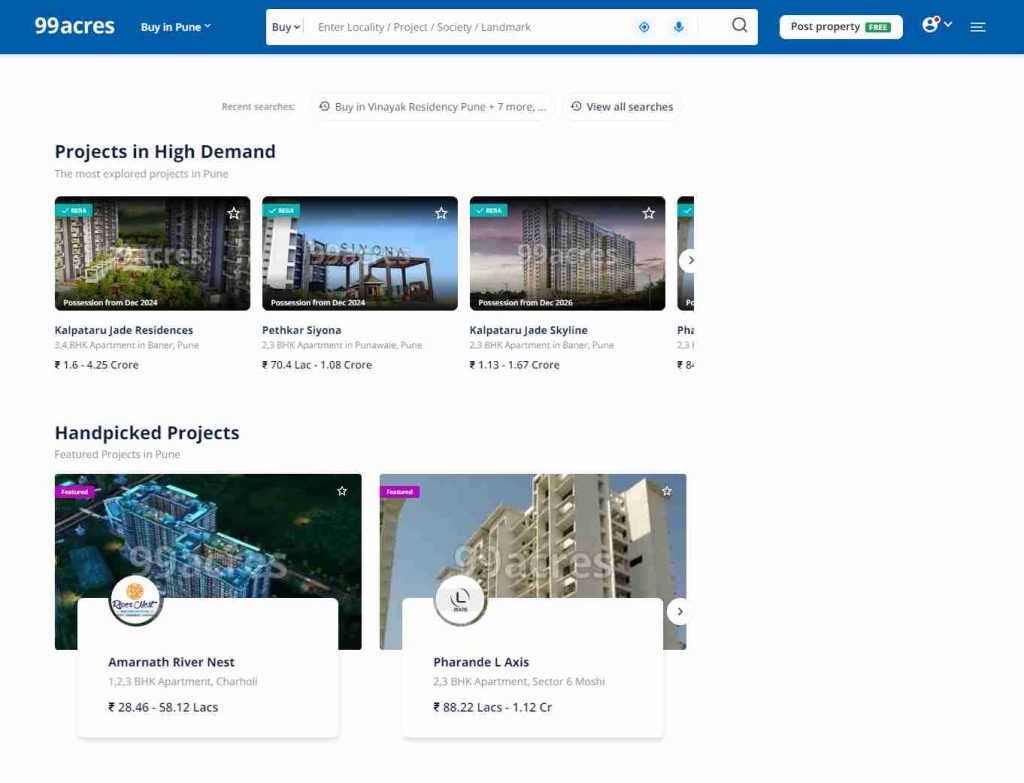Open the user profile icon

coord(931,25)
